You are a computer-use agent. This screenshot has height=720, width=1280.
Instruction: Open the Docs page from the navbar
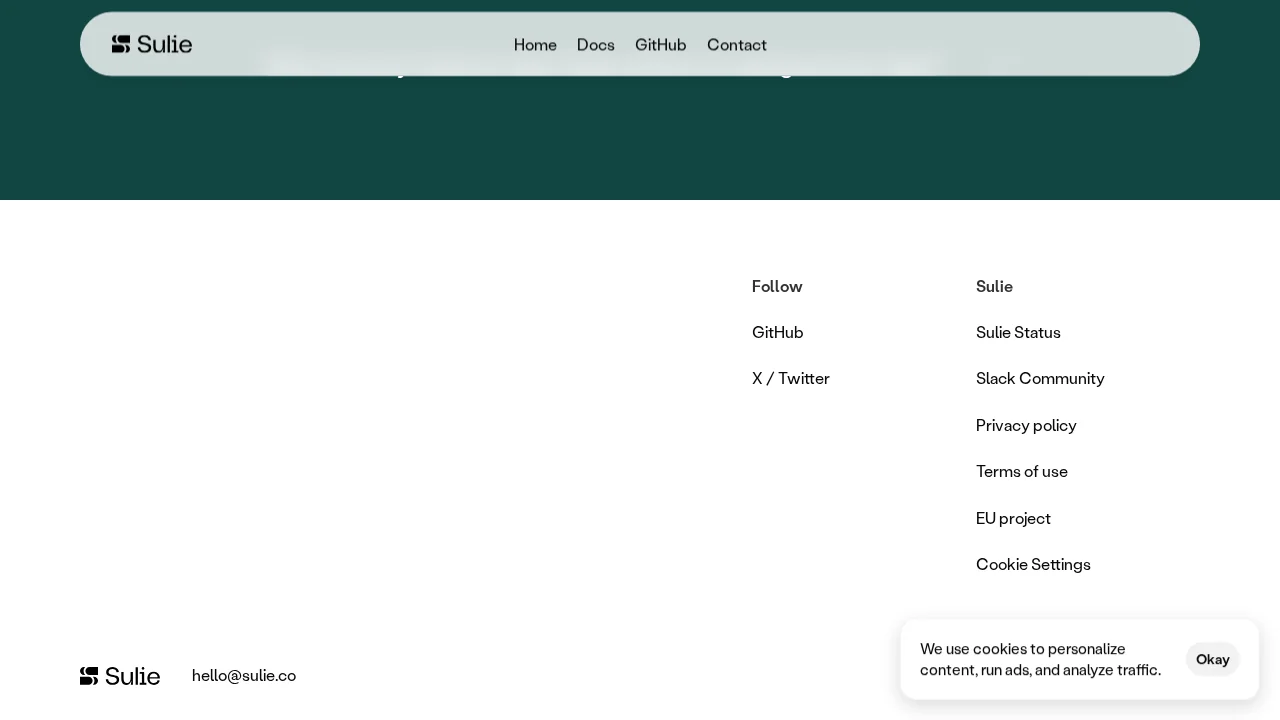[596, 44]
